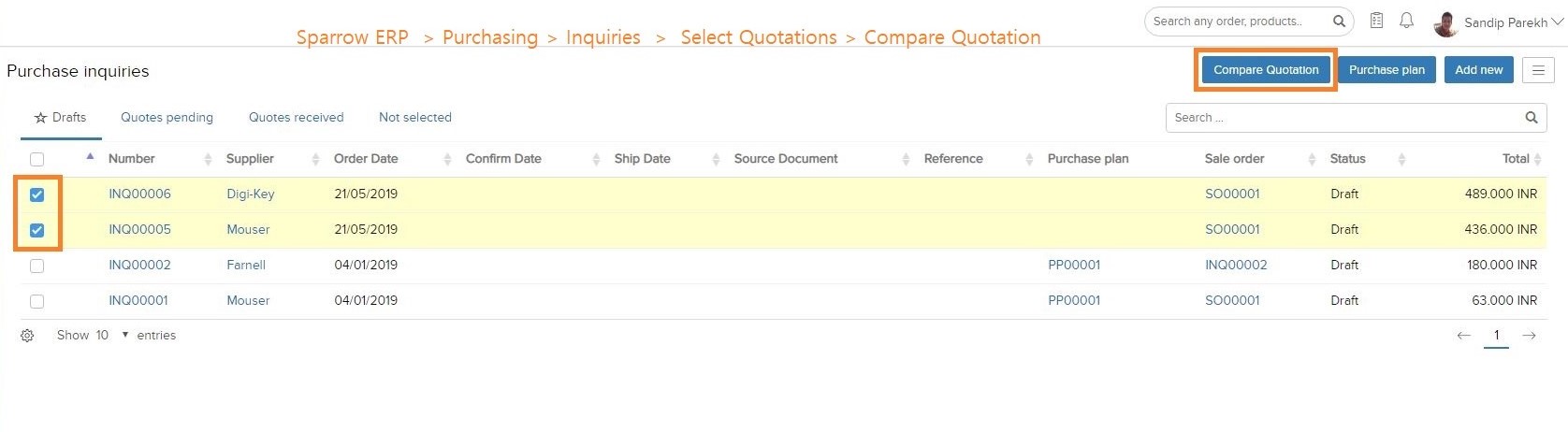Open PP00001 link in the INQ00001 row
The width and height of the screenshot is (1568, 432).
coord(1074,301)
